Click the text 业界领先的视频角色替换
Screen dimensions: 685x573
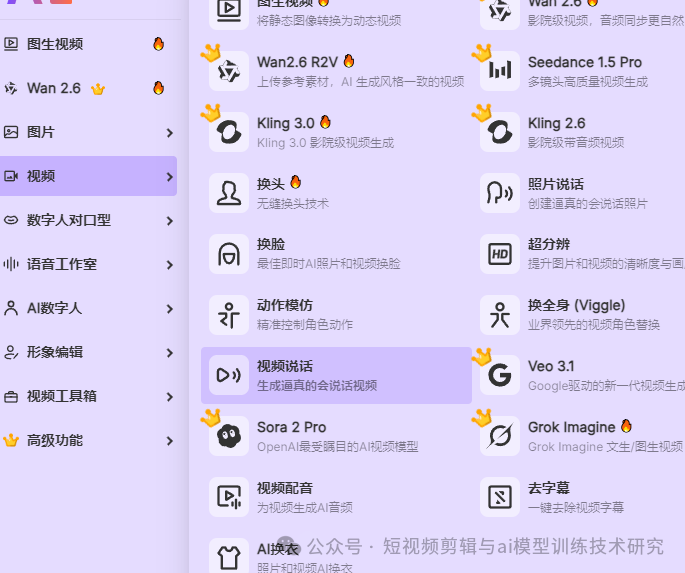pyautogui.click(x=594, y=325)
